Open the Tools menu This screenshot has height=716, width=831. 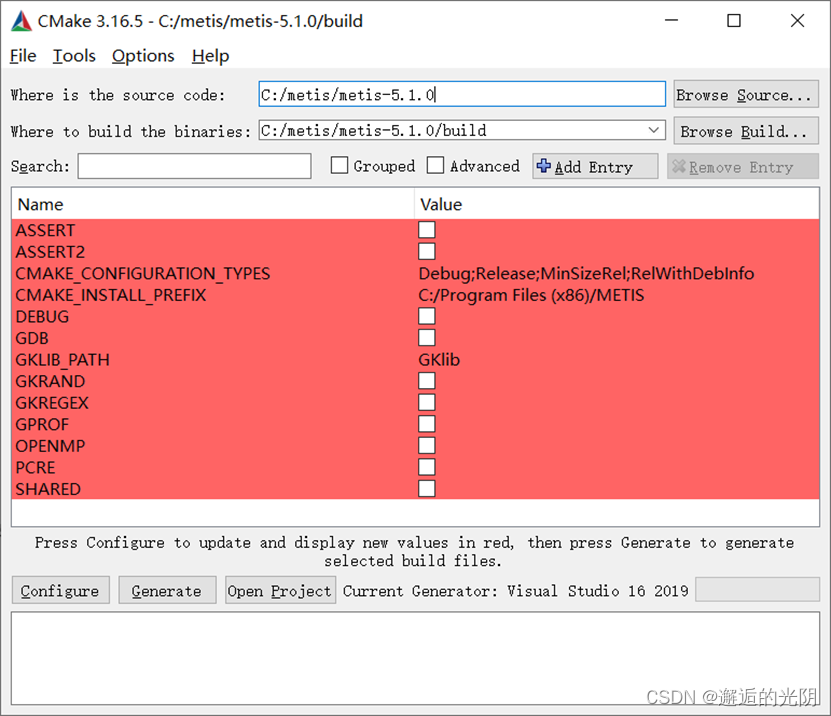(73, 56)
